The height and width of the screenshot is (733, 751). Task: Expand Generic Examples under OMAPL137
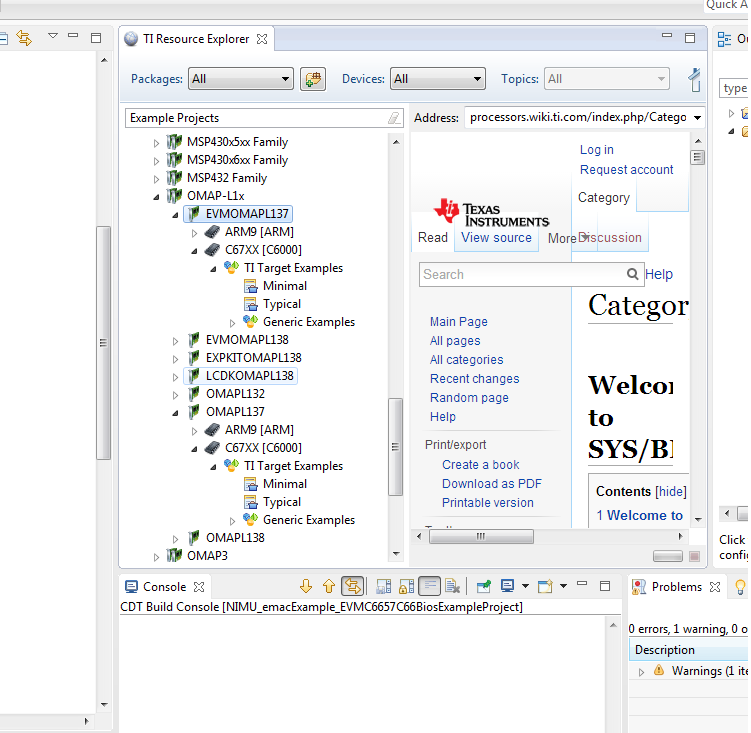232,521
